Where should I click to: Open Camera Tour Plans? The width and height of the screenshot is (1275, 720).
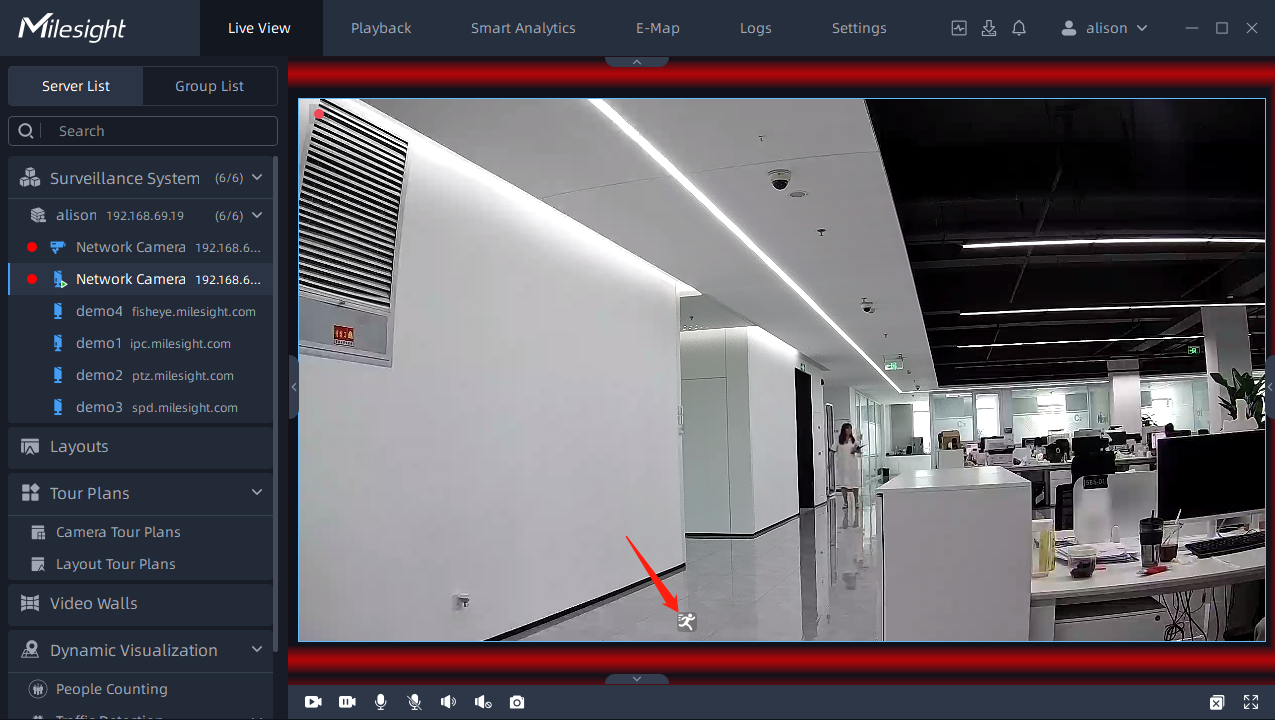[118, 532]
